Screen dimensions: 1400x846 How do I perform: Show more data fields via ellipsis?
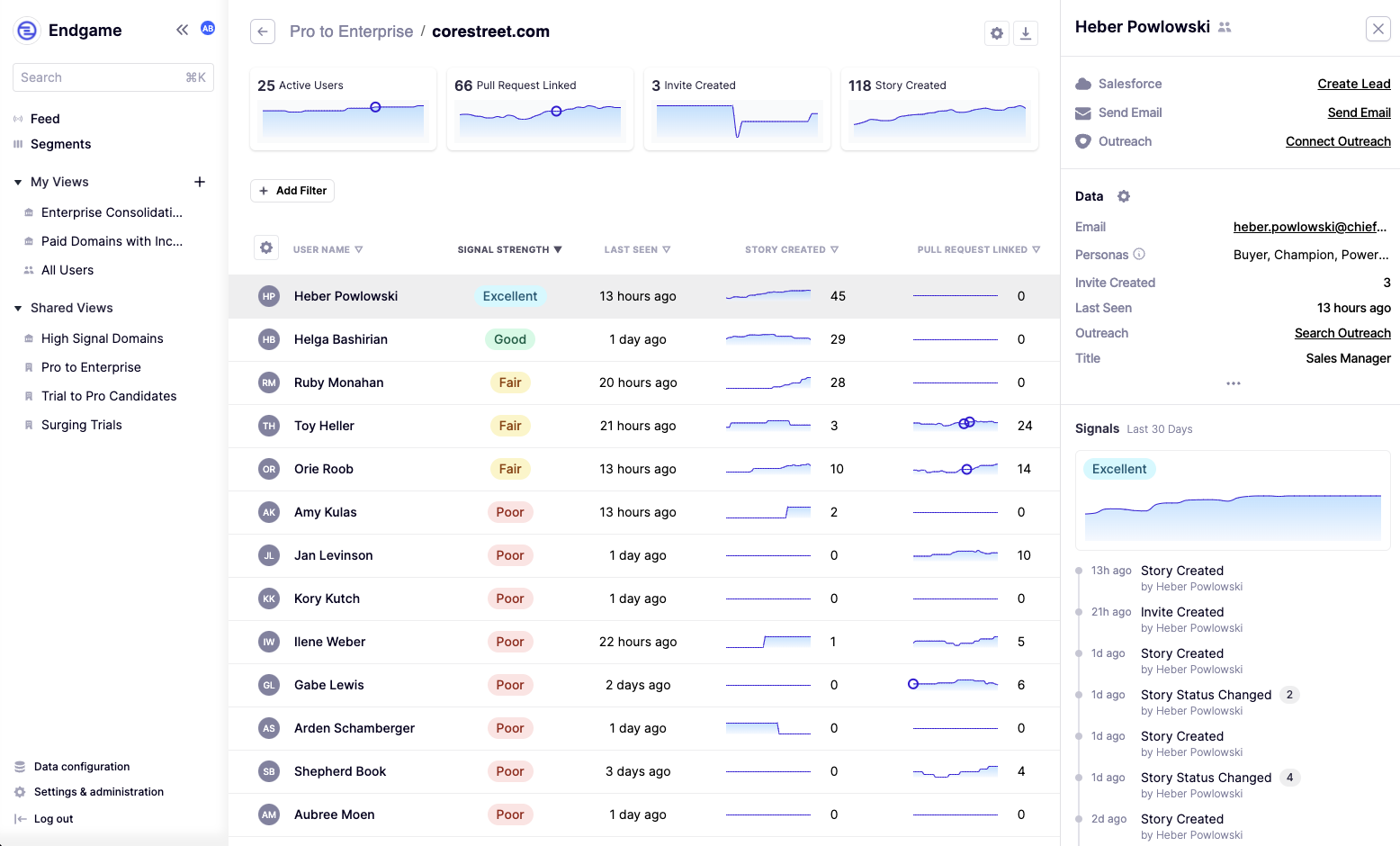[x=1234, y=383]
